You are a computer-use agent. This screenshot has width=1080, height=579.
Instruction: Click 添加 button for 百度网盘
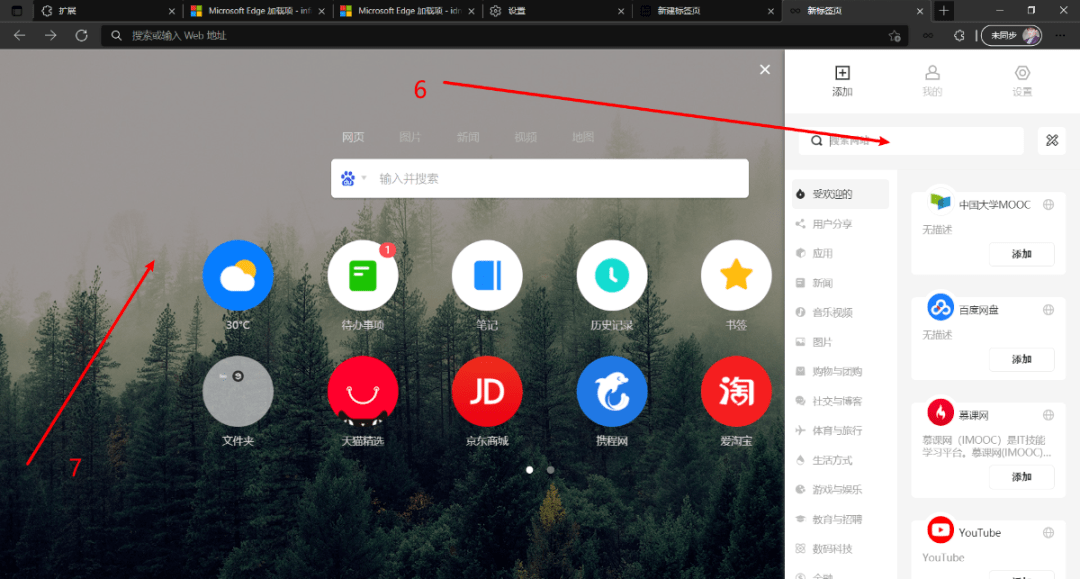pos(1021,359)
